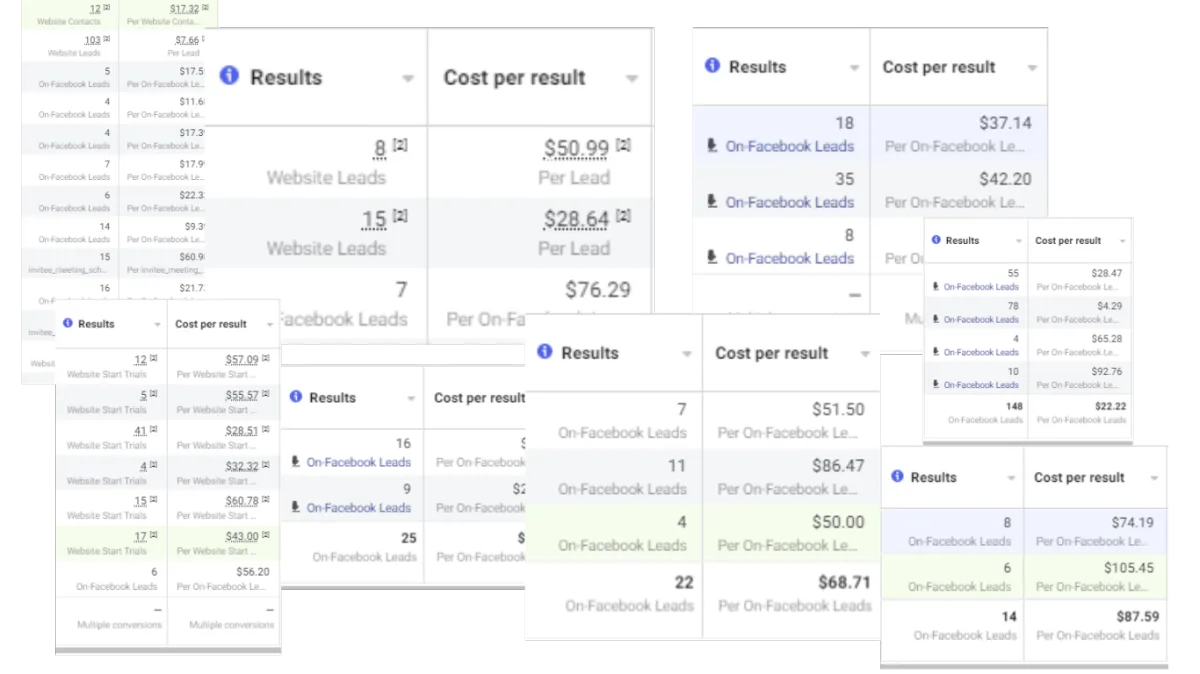Click info icon beside Results above 8 Website Leads
The width and height of the screenshot is (1200, 674).
pyautogui.click(x=229, y=76)
